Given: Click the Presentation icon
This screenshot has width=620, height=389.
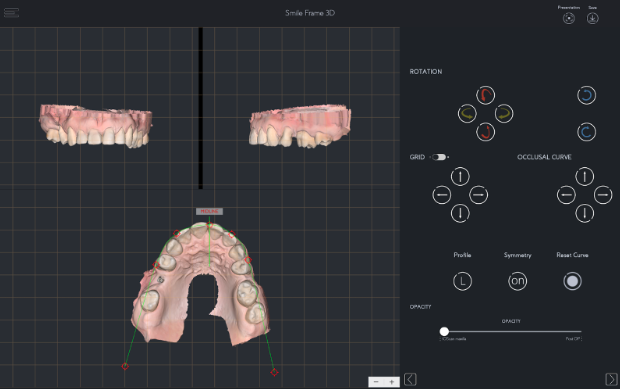Looking at the screenshot, I should click(x=569, y=18).
